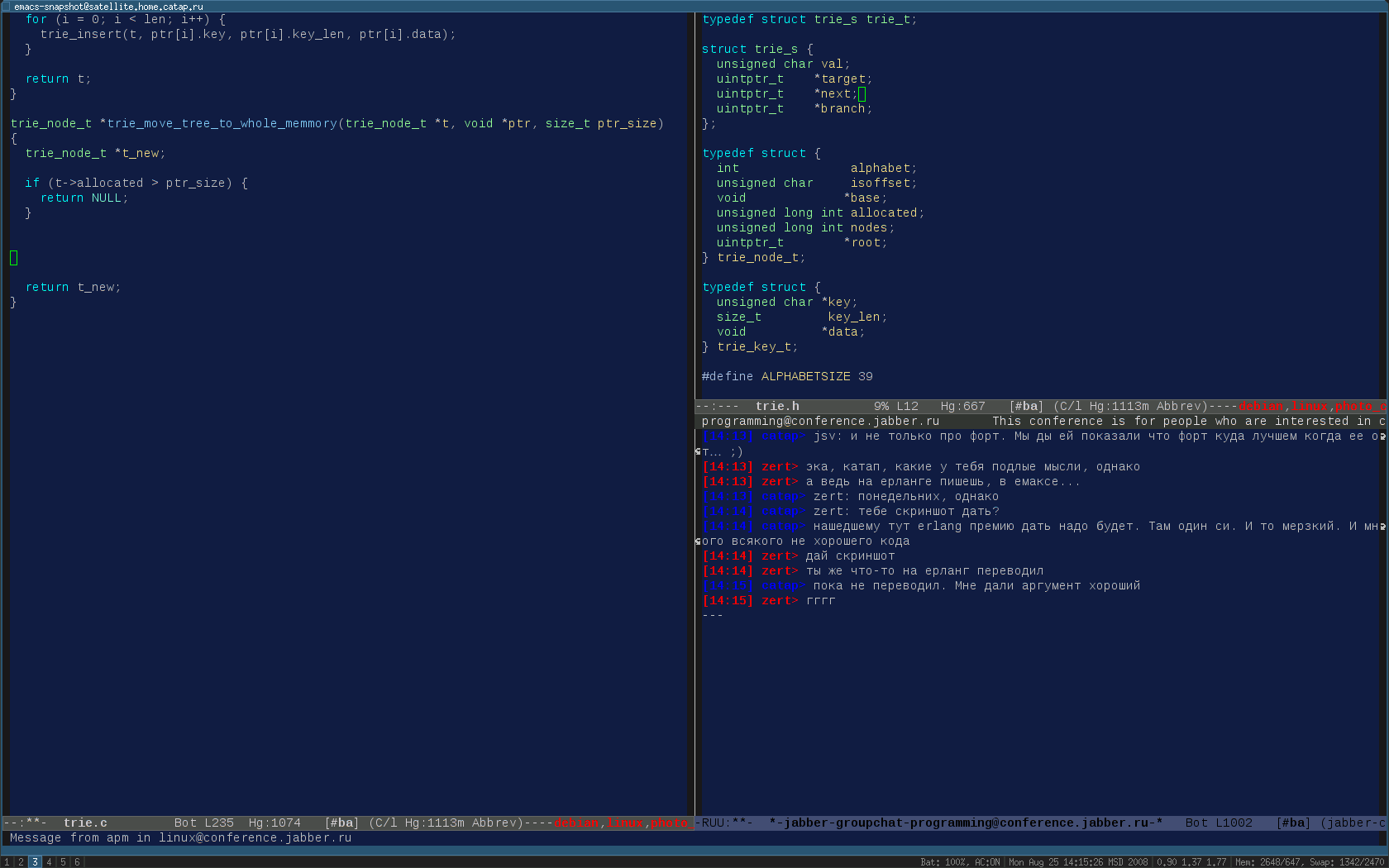This screenshot has width=1389, height=868.
Task: Place cursor at green cursor box in trie.c
Action: click(x=13, y=258)
